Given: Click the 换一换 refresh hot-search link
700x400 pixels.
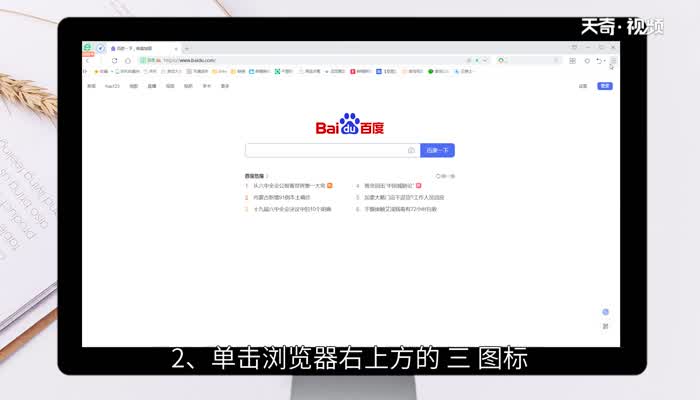Looking at the screenshot, I should point(445,176).
